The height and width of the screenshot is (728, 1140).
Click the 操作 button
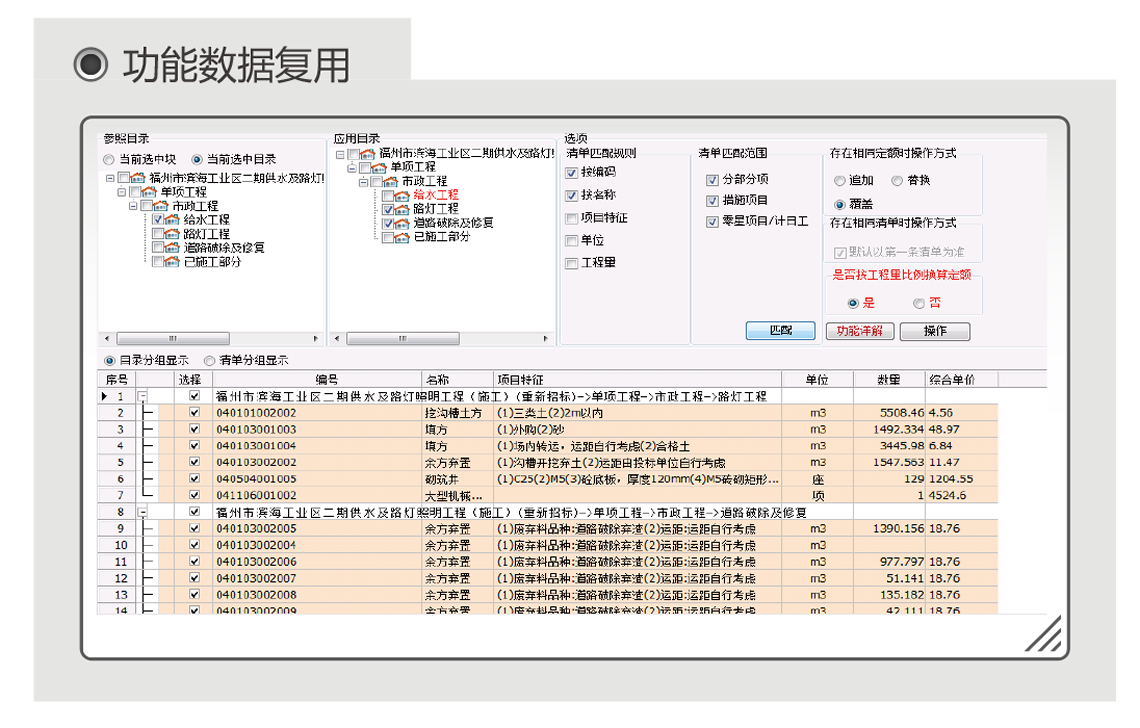click(935, 331)
